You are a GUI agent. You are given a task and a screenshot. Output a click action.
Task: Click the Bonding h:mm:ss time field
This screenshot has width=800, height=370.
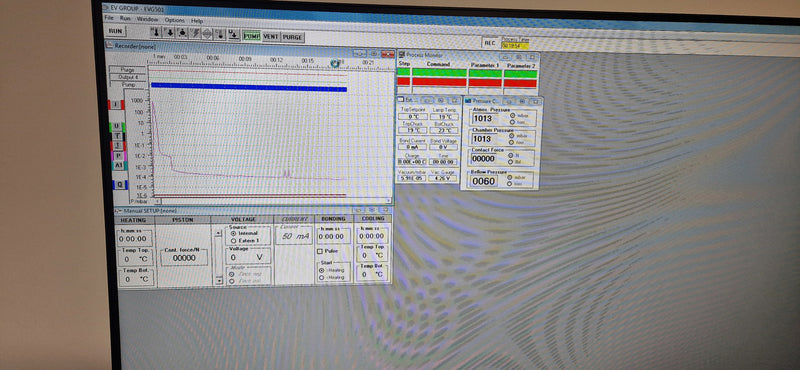point(334,236)
